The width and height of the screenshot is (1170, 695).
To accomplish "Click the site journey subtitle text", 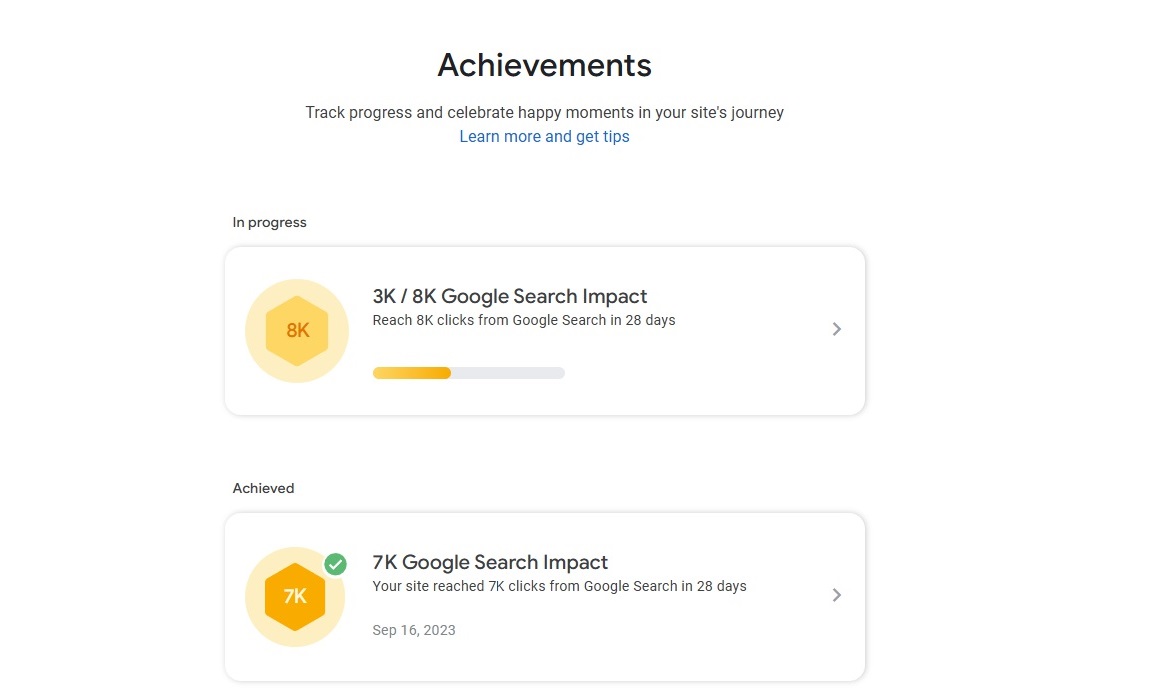I will tap(544, 112).
